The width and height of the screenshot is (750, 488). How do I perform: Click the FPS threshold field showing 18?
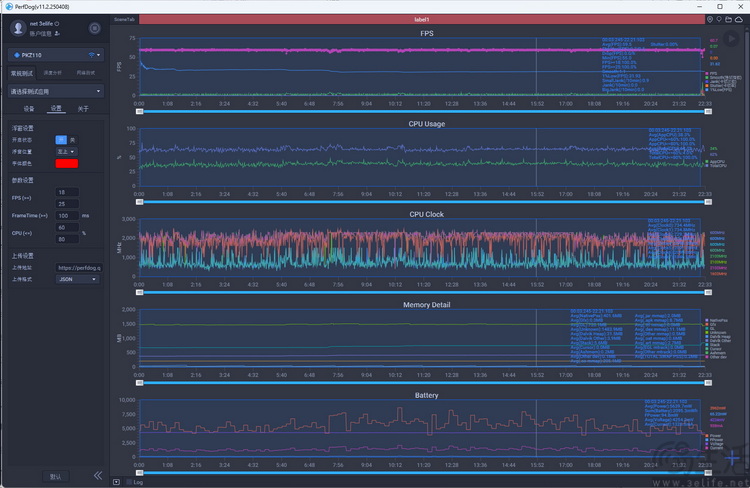point(66,192)
